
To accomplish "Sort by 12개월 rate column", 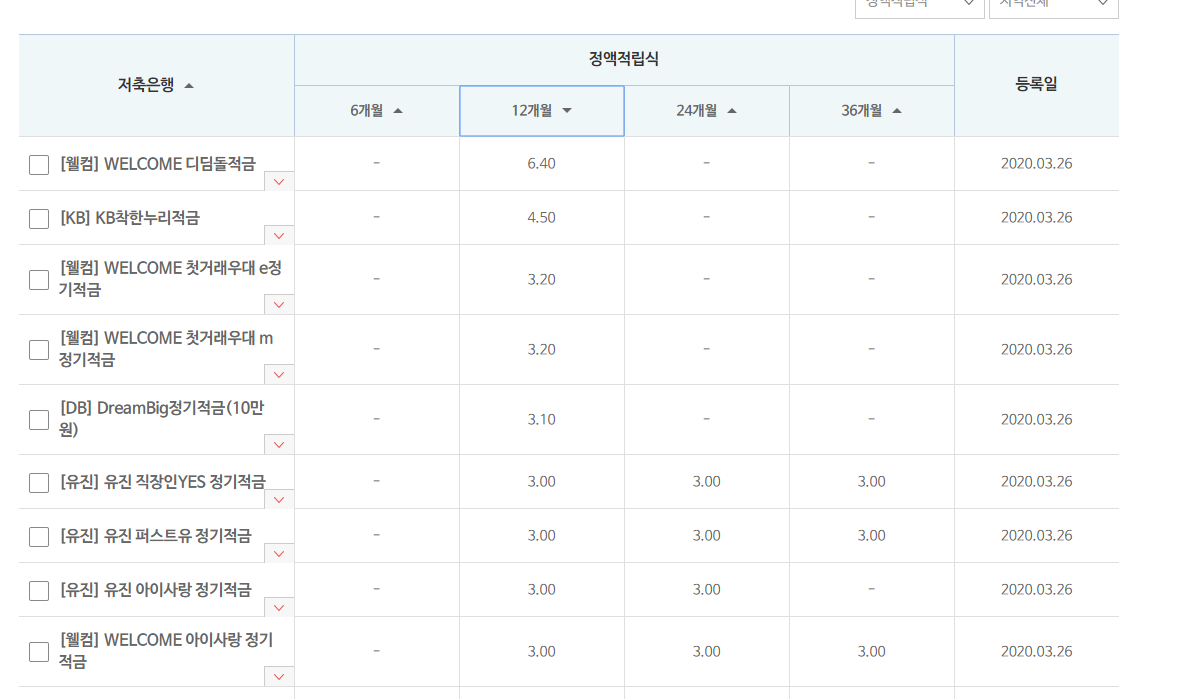I will click(541, 111).
